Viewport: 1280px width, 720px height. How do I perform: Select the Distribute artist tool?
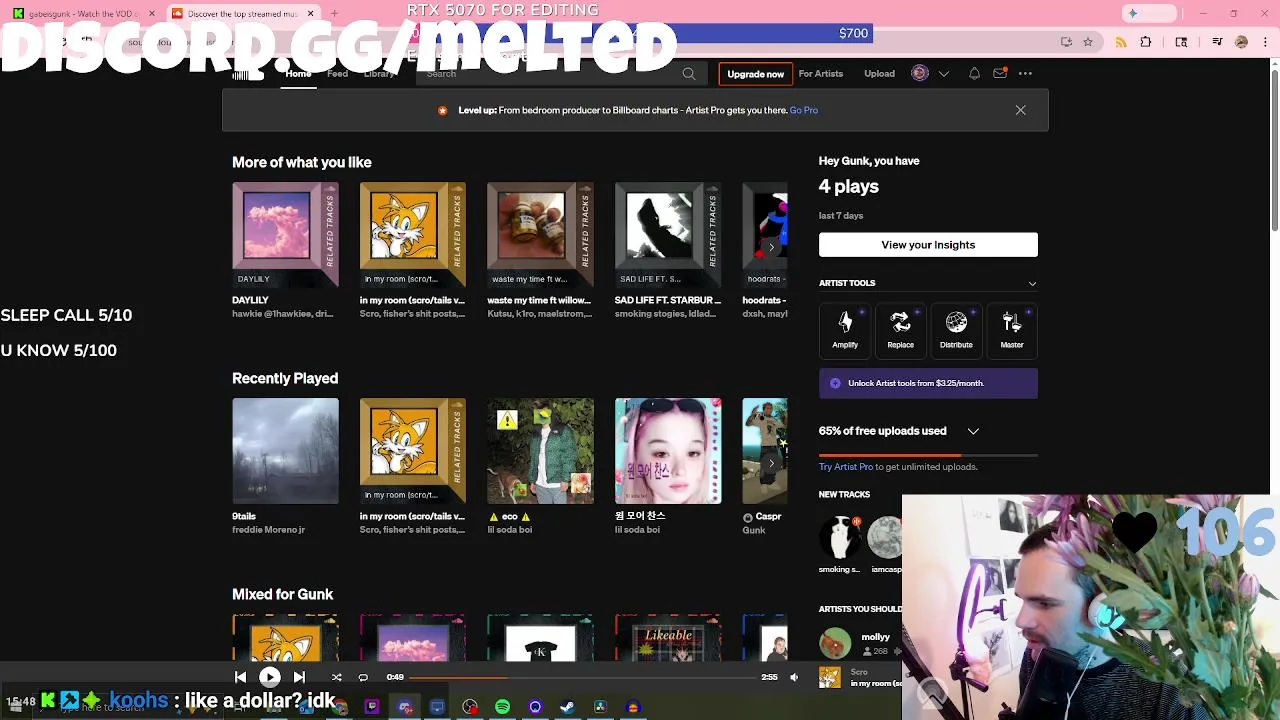tap(956, 329)
